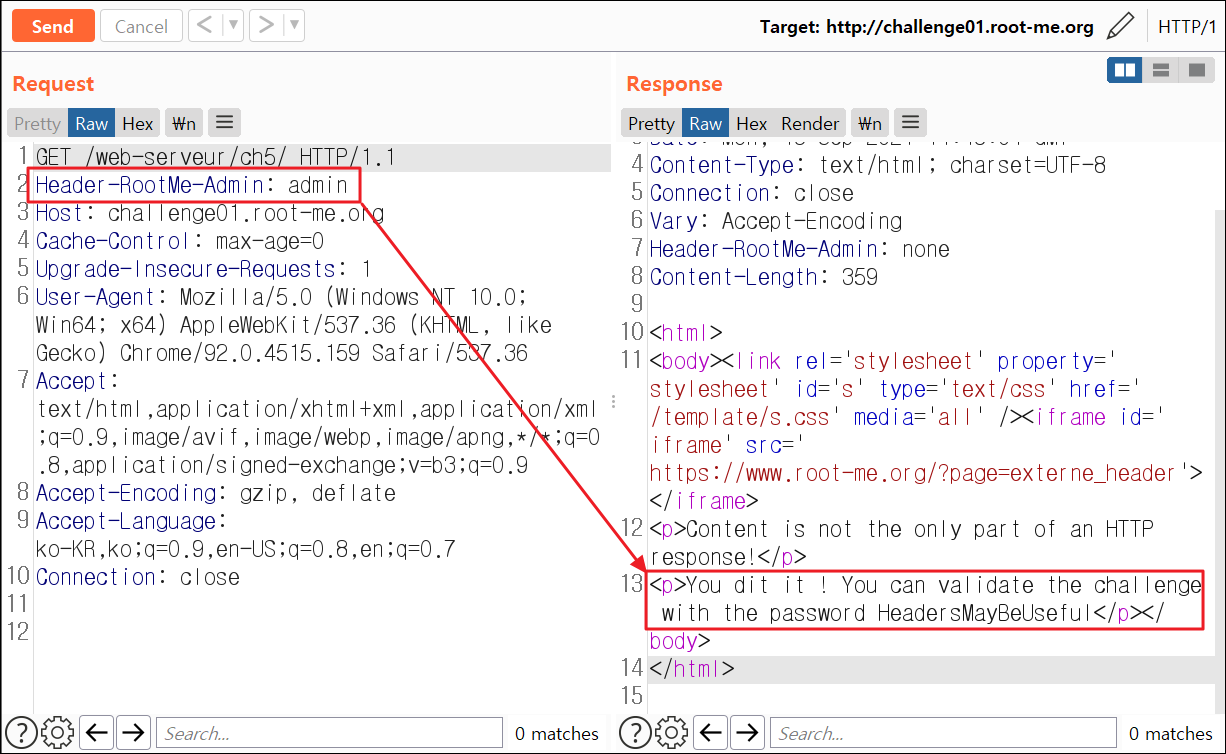The width and height of the screenshot is (1226, 754).
Task: Click Request next match arrow
Action: click(134, 733)
